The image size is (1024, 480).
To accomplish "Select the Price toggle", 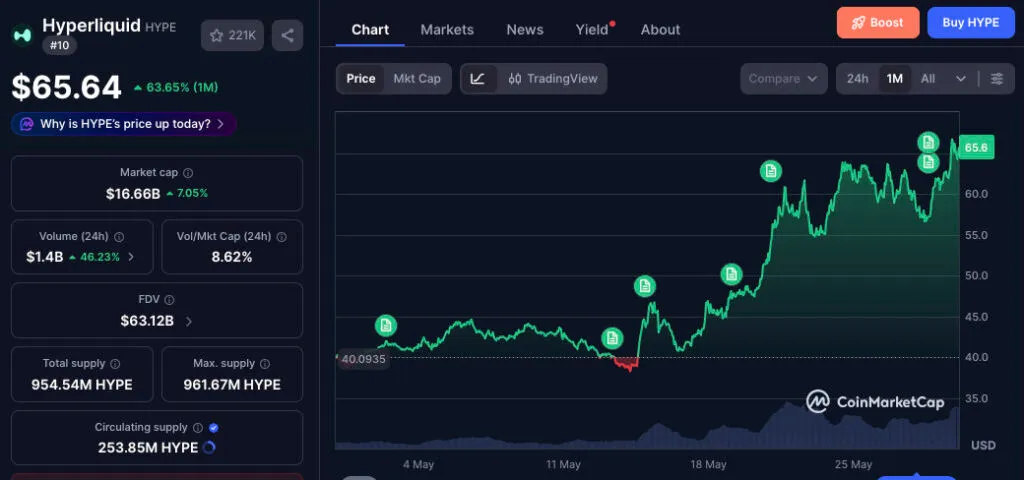I will tap(360, 79).
